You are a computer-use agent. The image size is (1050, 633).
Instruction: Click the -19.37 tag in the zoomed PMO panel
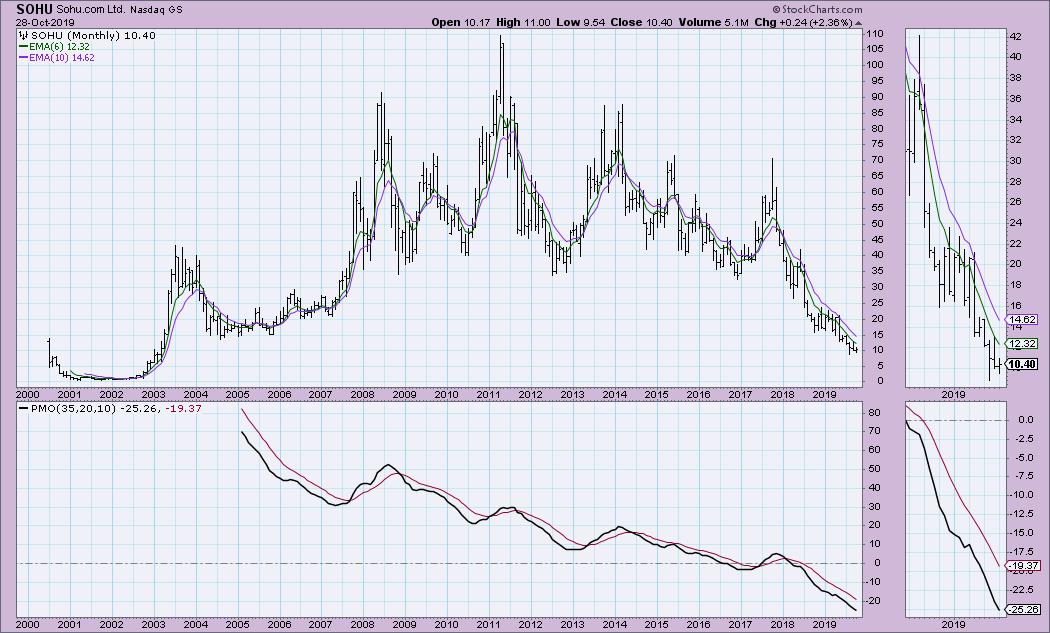(1024, 565)
